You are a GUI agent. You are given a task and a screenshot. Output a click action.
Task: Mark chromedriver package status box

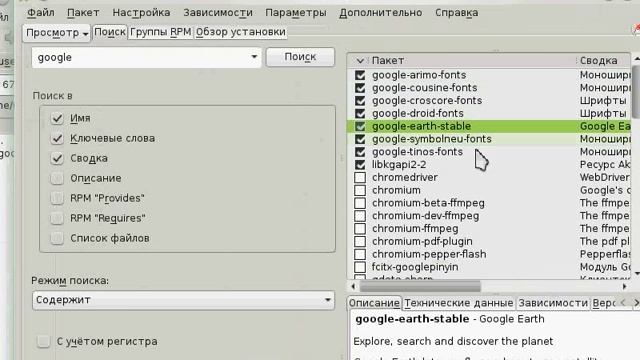click(360, 178)
